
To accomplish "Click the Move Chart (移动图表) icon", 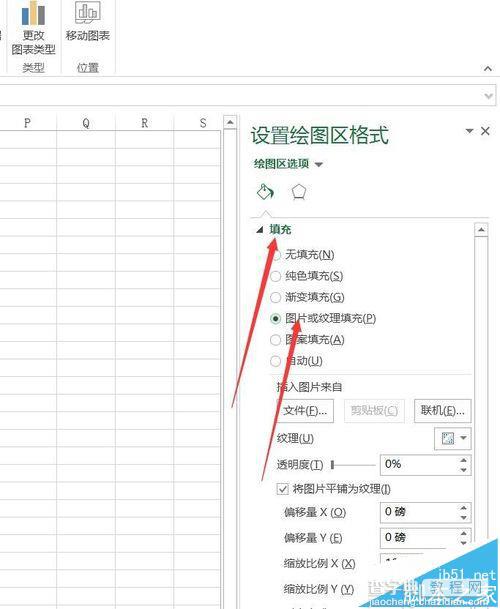I will point(87,12).
